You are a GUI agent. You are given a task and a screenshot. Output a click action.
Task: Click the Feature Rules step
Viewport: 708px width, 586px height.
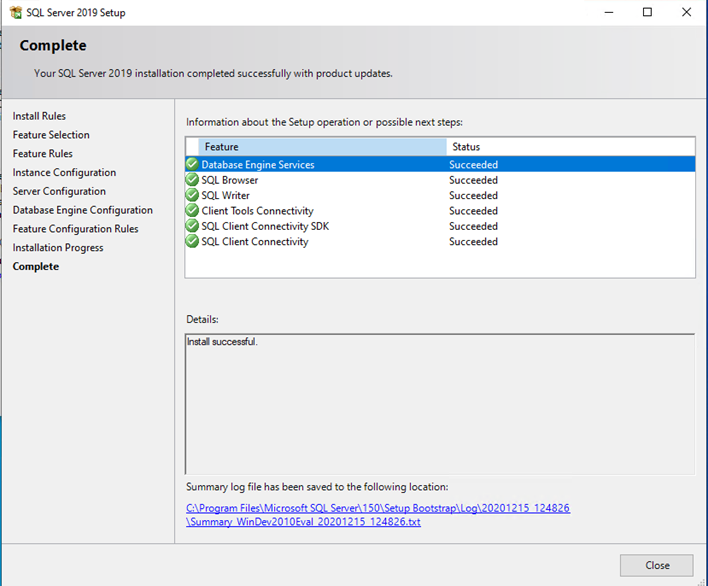(42, 153)
